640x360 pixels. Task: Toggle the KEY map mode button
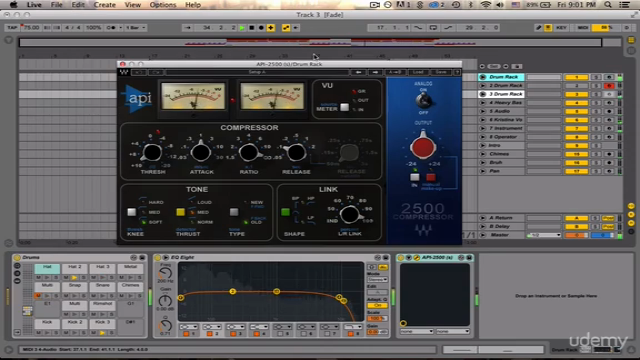click(561, 28)
